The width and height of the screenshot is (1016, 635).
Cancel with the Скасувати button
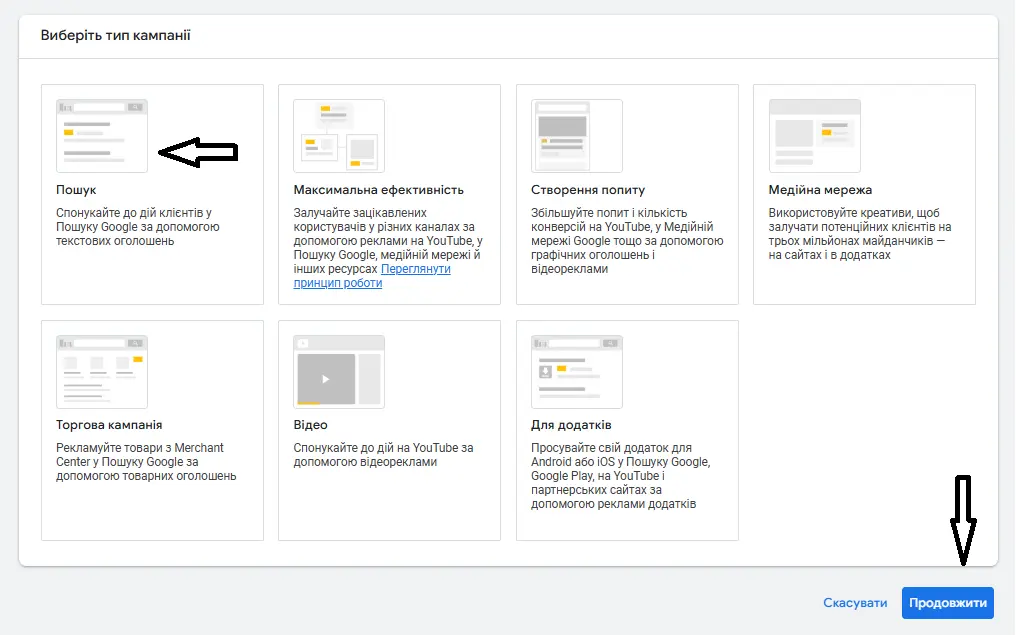(855, 603)
